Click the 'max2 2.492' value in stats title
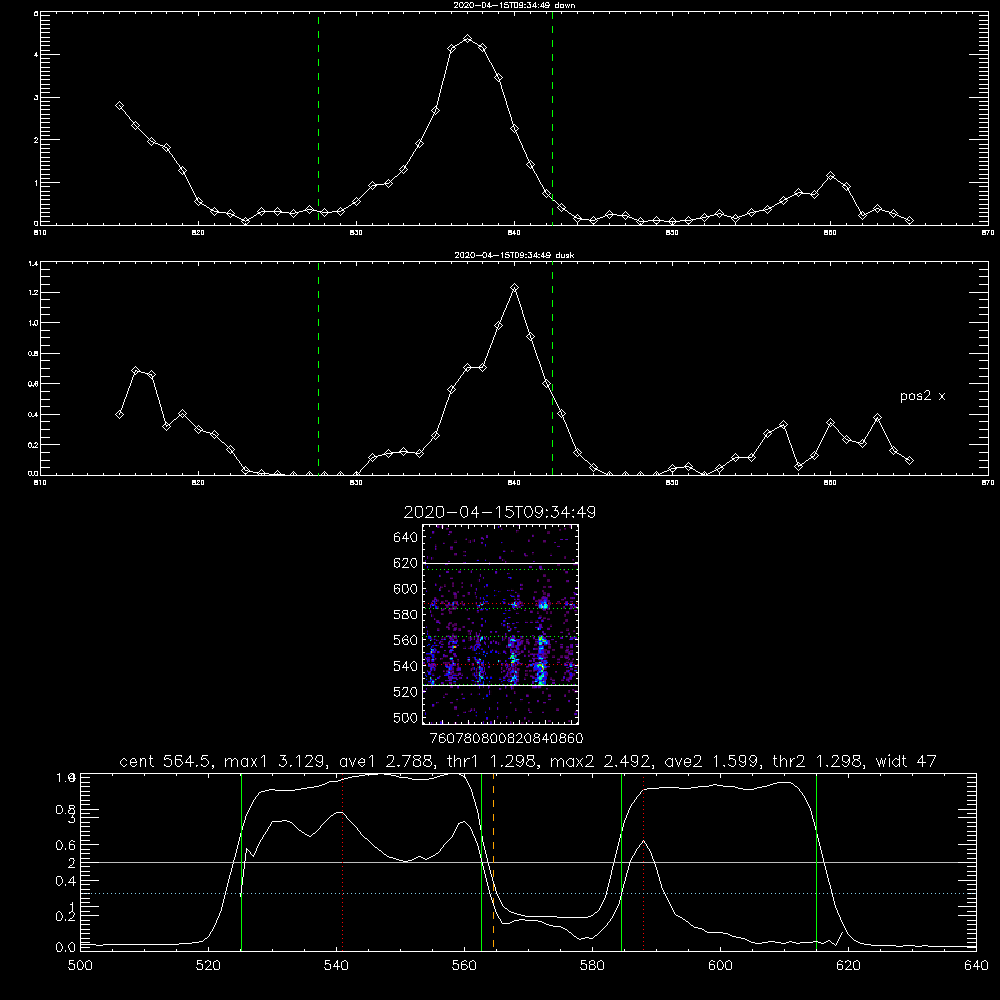The image size is (1000, 1000). (x=599, y=761)
